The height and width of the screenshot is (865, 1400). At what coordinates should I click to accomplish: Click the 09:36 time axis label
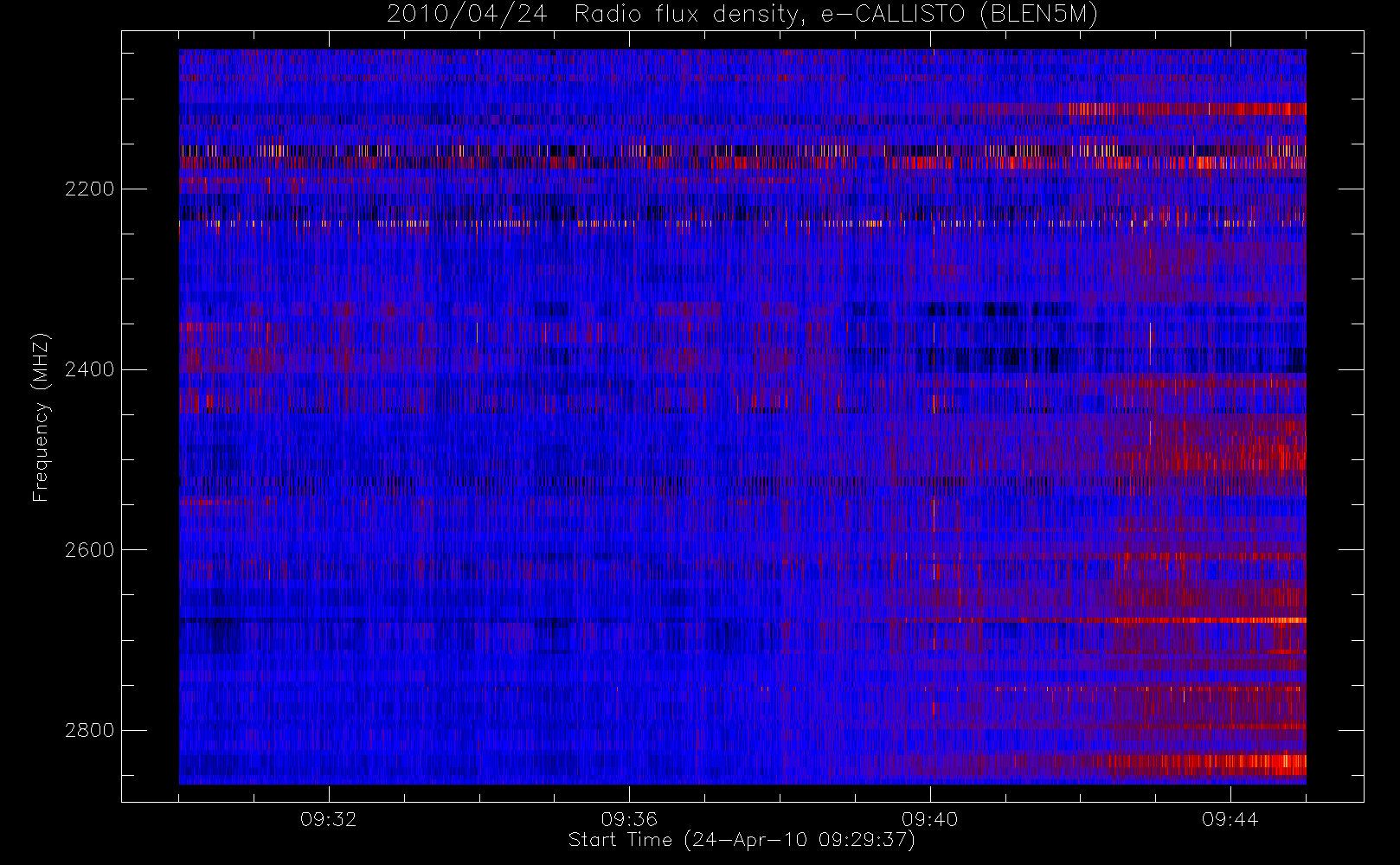point(629,819)
